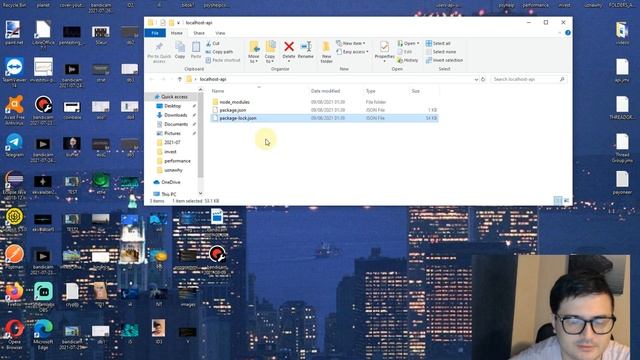Image resolution: width=640 pixels, height=360 pixels.
Task: Open Documents in navigation pane
Action: tap(176, 124)
